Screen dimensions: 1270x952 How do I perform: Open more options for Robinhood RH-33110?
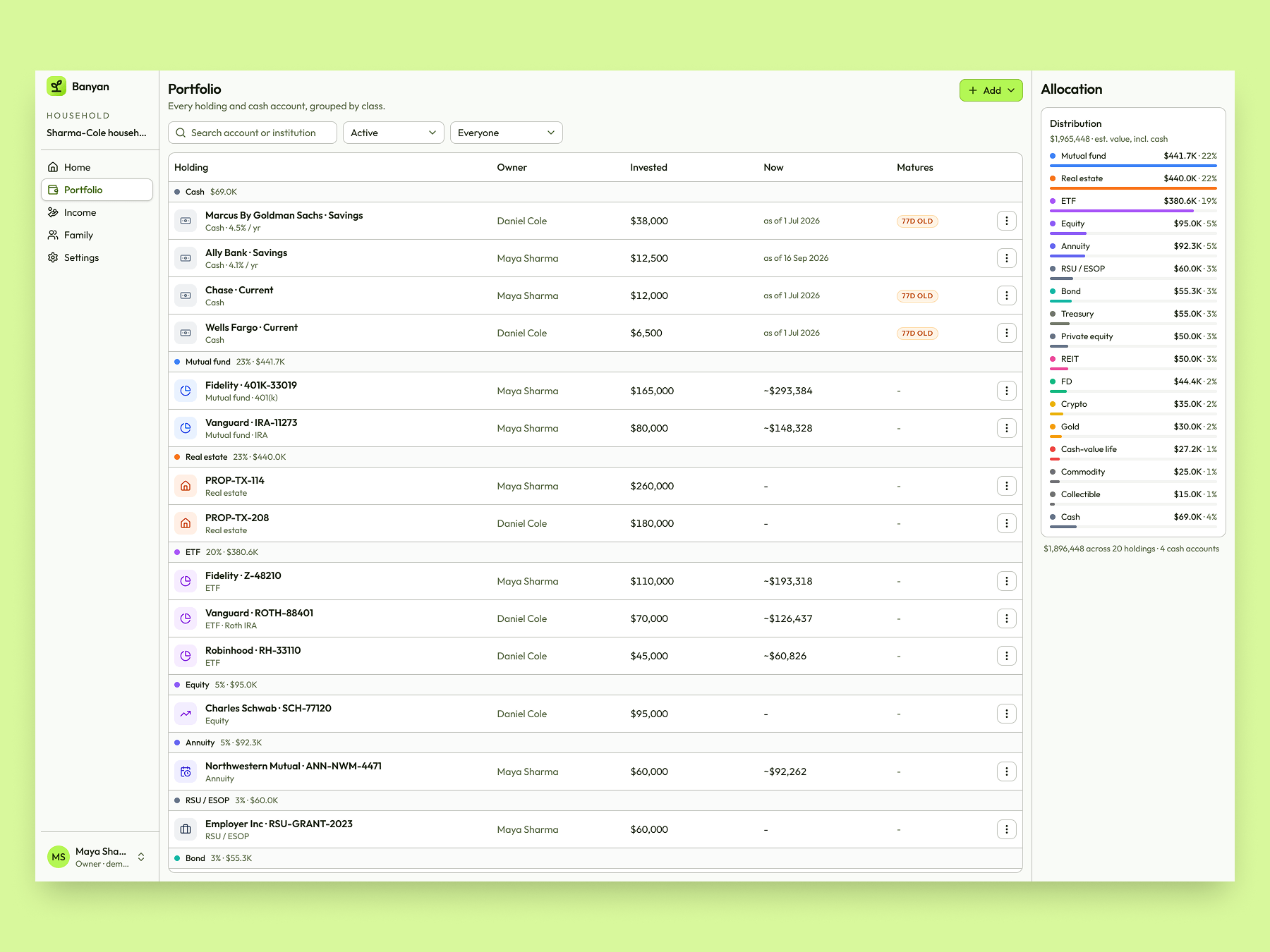pyautogui.click(x=1006, y=656)
